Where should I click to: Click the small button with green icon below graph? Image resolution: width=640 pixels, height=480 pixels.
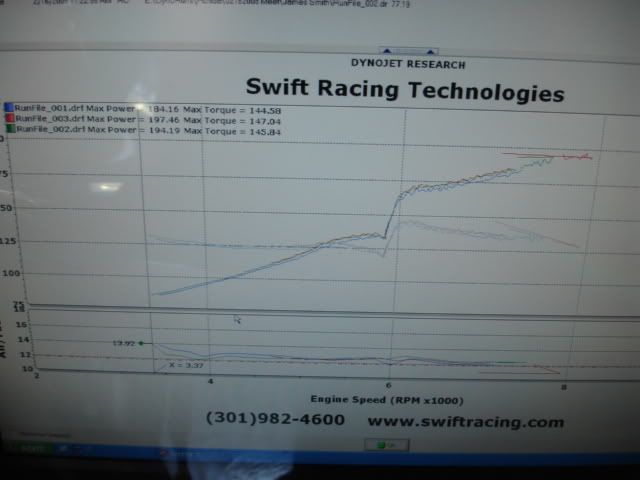(387, 445)
